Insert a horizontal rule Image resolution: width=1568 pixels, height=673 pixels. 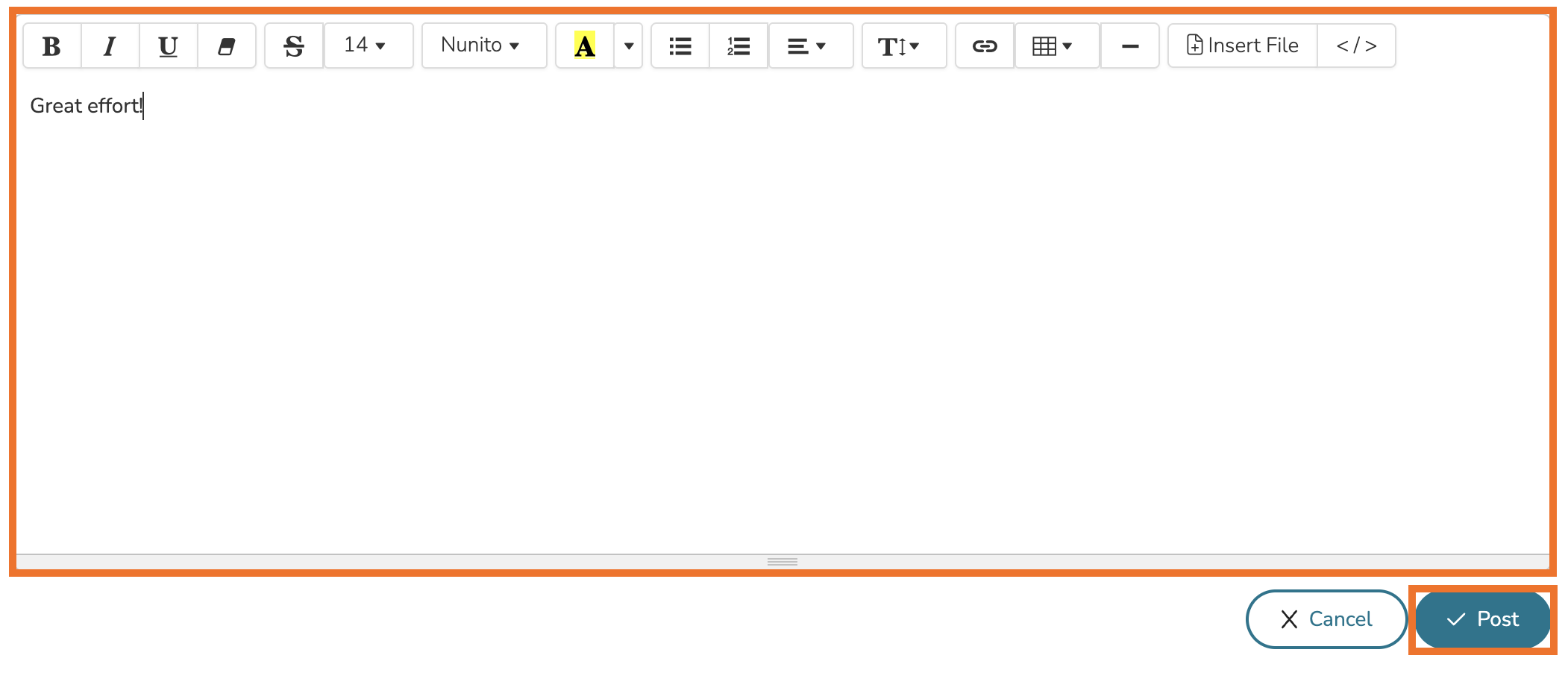pyautogui.click(x=1129, y=46)
